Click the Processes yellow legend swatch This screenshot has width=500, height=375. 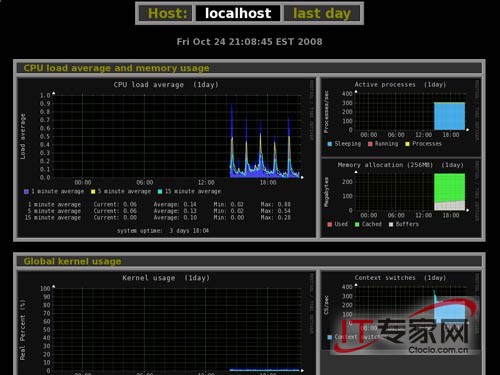coord(407,144)
